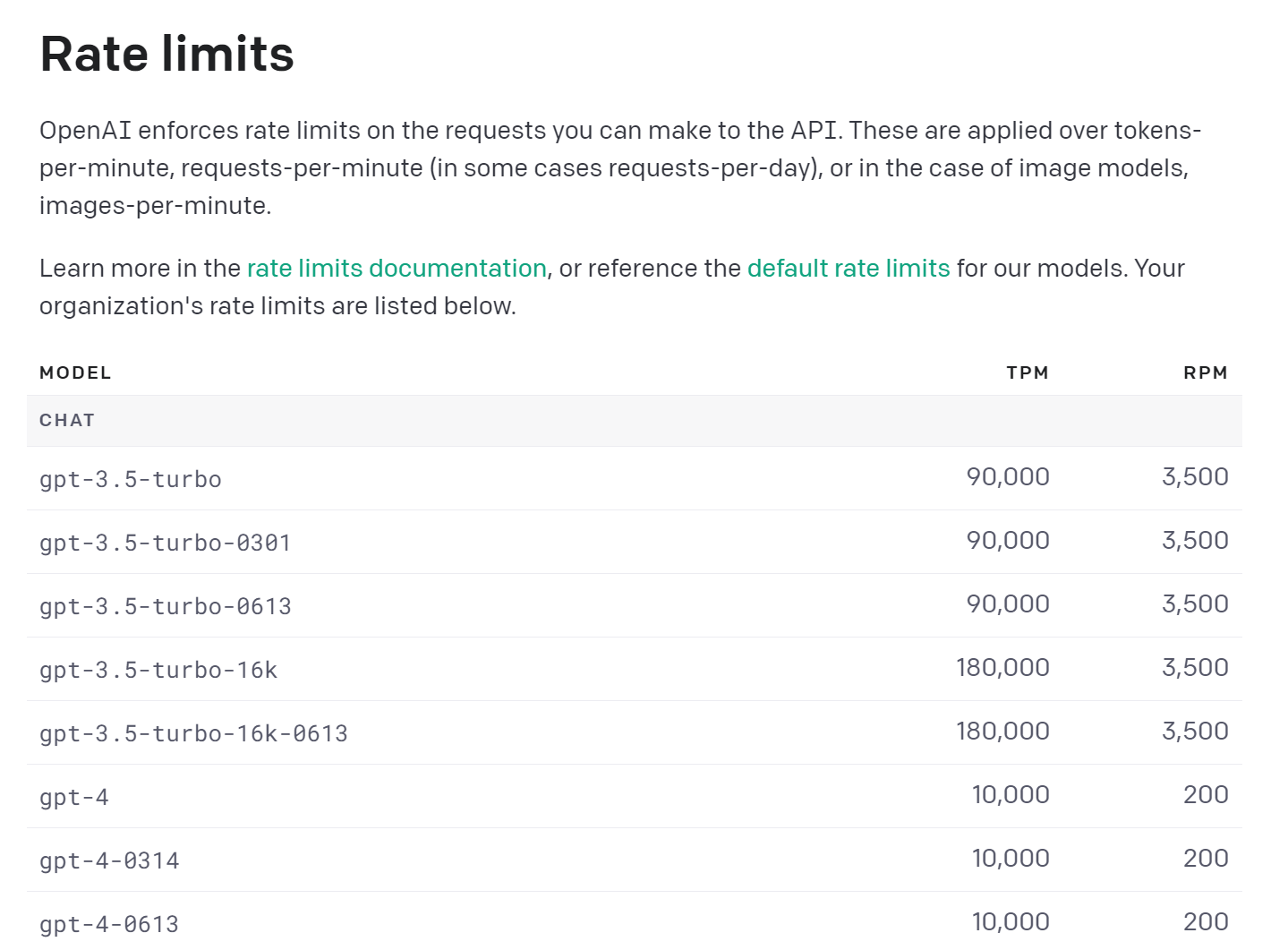Click the 200 RPM value for gpt-4-0314
Viewport: 1288px width, 950px height.
pos(1206,858)
